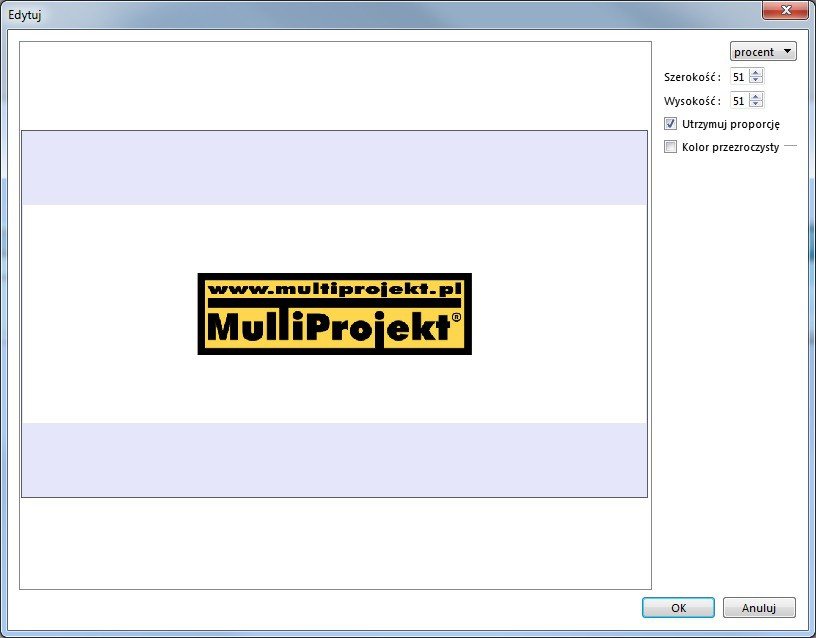This screenshot has width=816, height=638.
Task: Click the MultiProjekt logo image preview
Action: click(335, 314)
